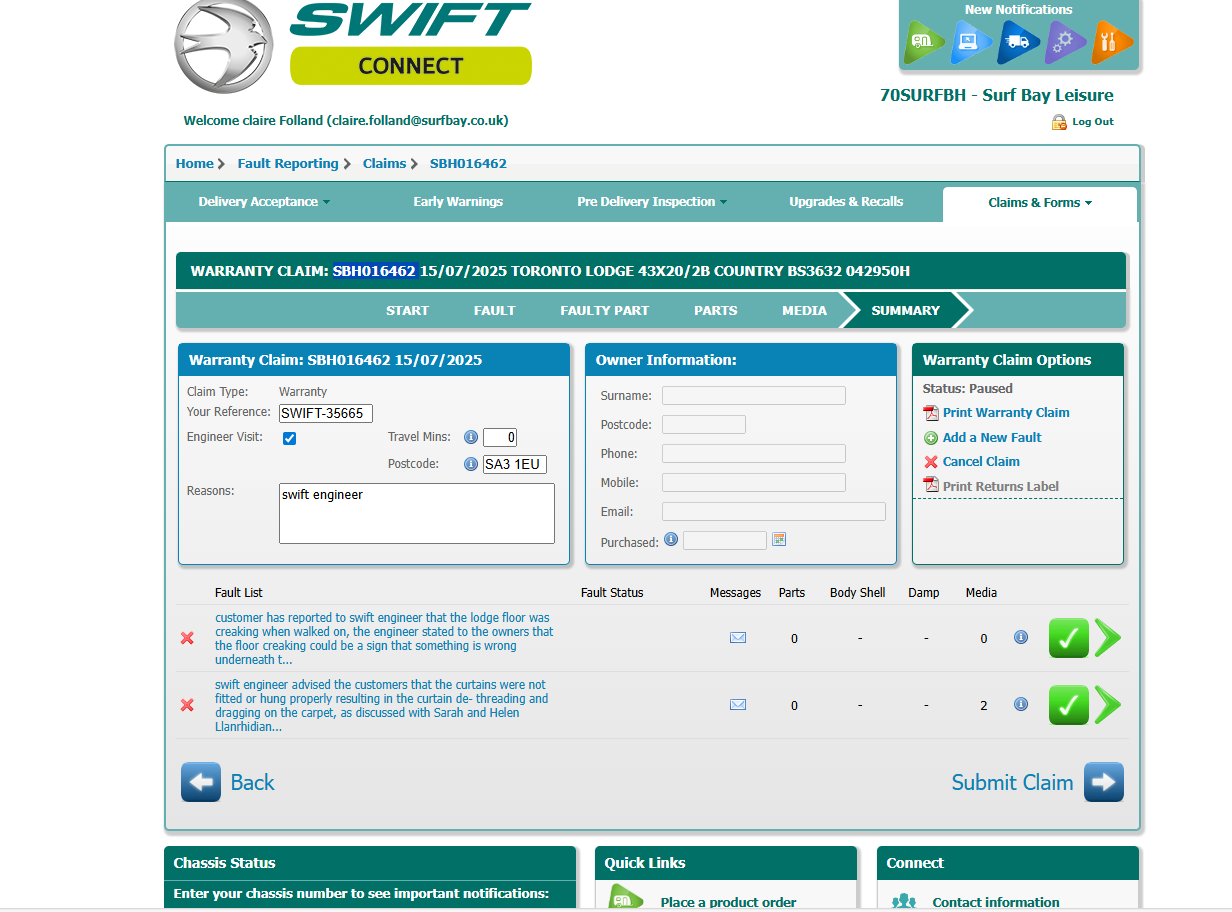Click the SBH016462 breadcrumb link
The width and height of the screenshot is (1232, 912).
click(x=468, y=164)
